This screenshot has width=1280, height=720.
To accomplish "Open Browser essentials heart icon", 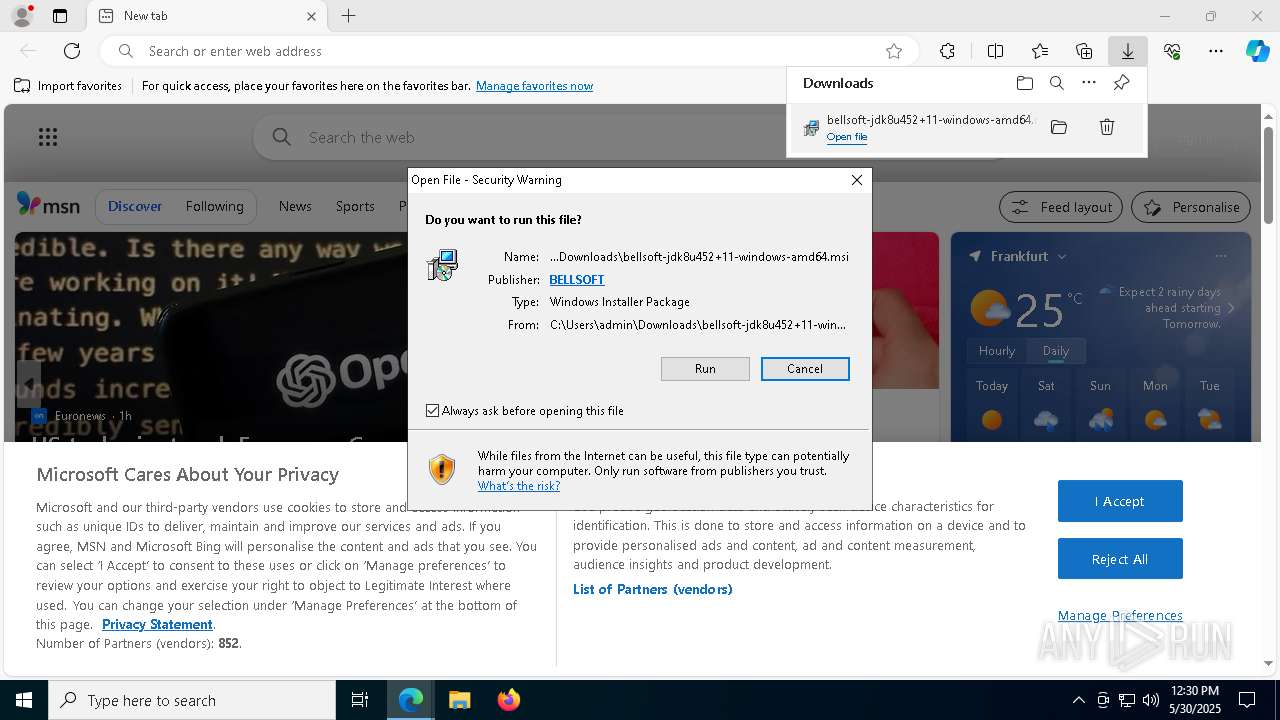I will tap(1172, 51).
